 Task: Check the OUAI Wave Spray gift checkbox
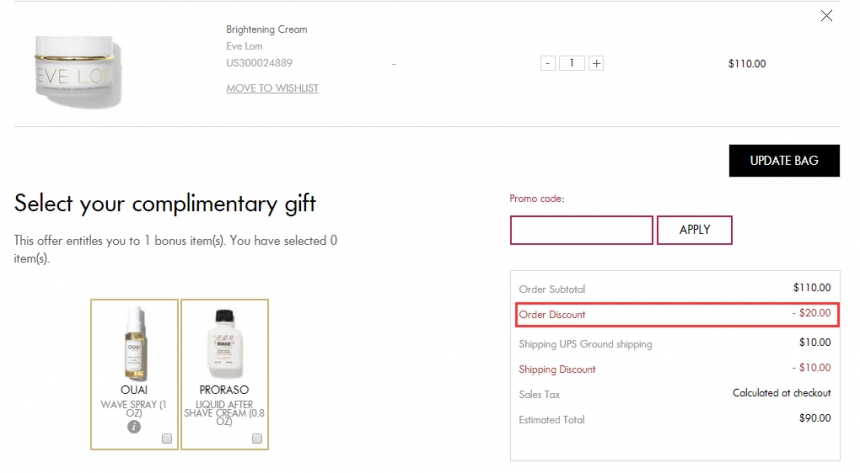click(166, 438)
